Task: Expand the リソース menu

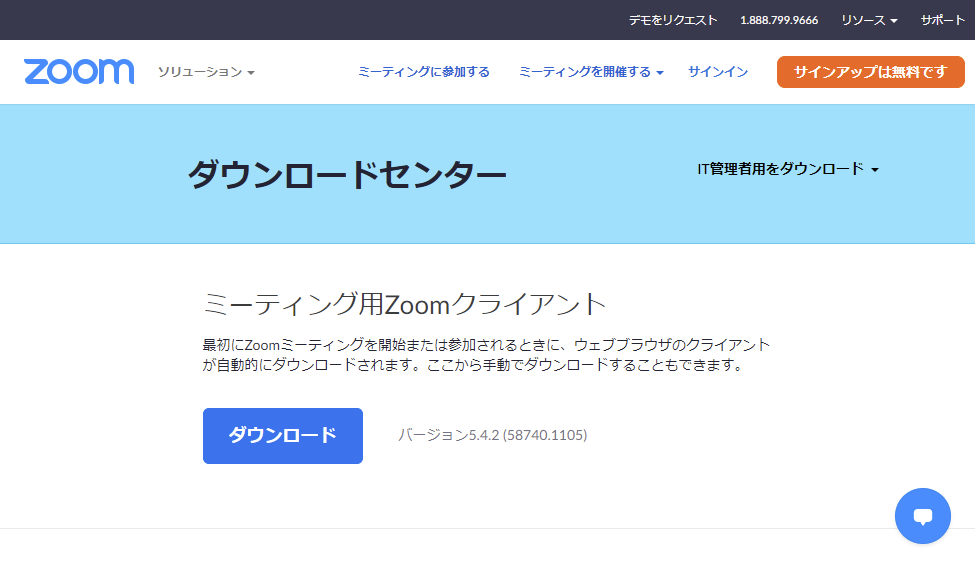Action: (869, 21)
